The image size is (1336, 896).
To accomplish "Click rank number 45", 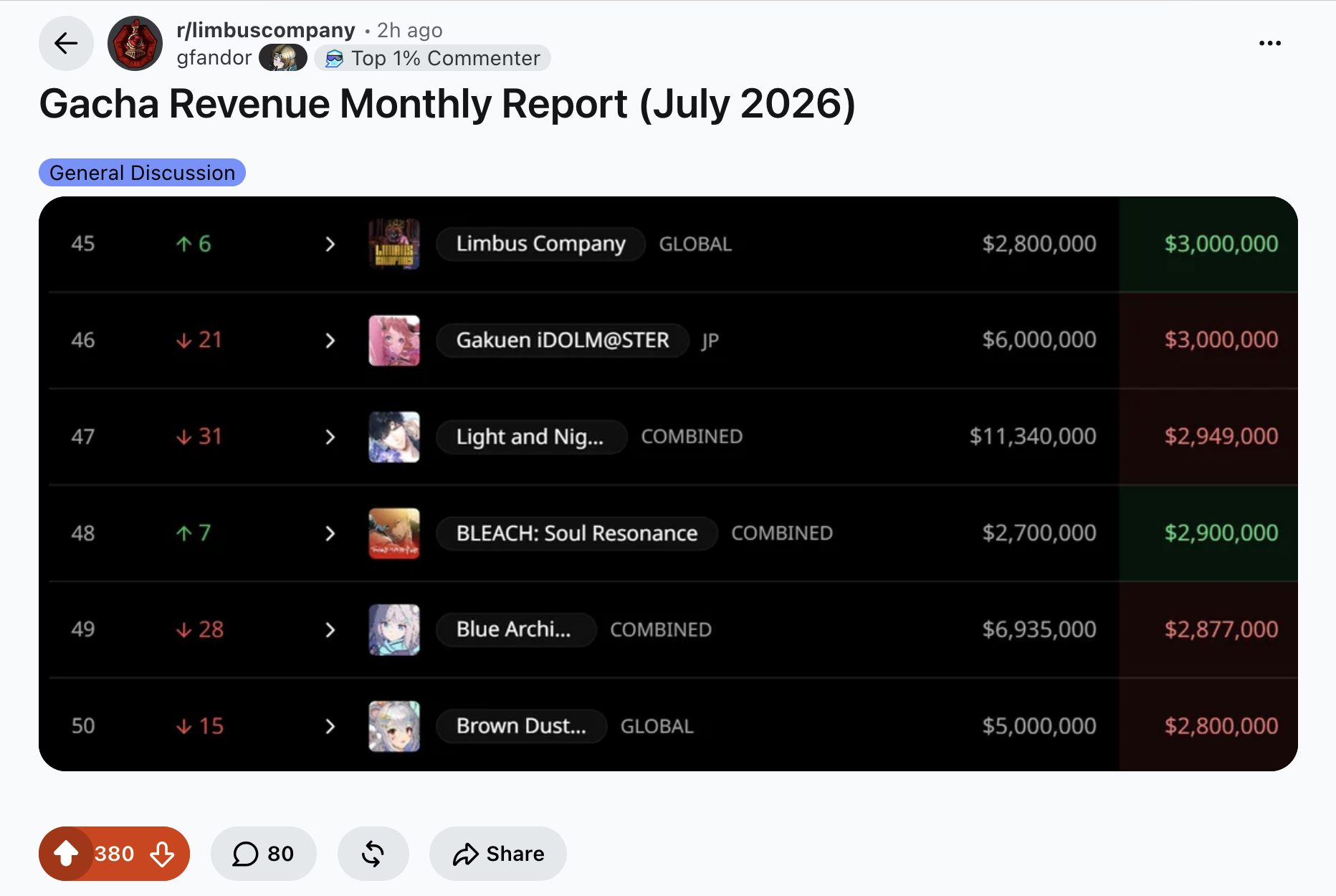I will (83, 244).
